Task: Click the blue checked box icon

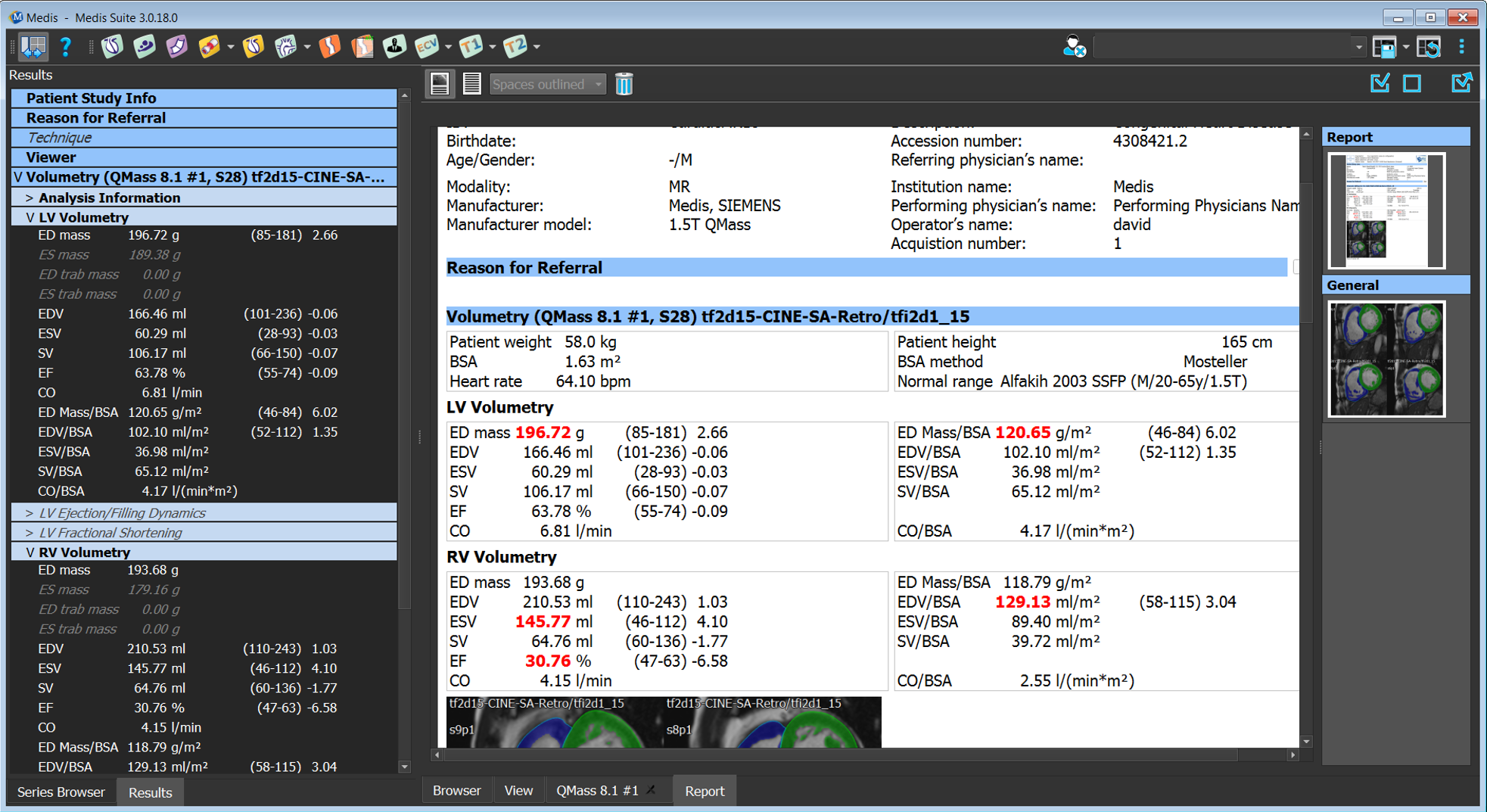Action: pos(1380,83)
